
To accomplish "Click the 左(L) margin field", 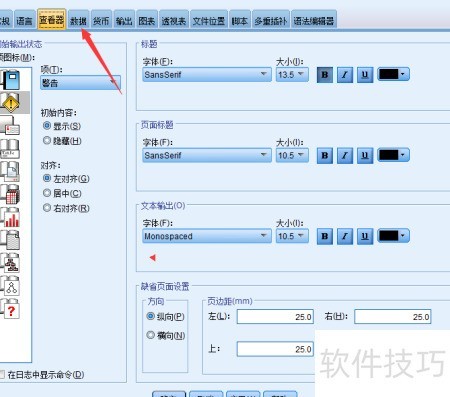I will click(275, 316).
